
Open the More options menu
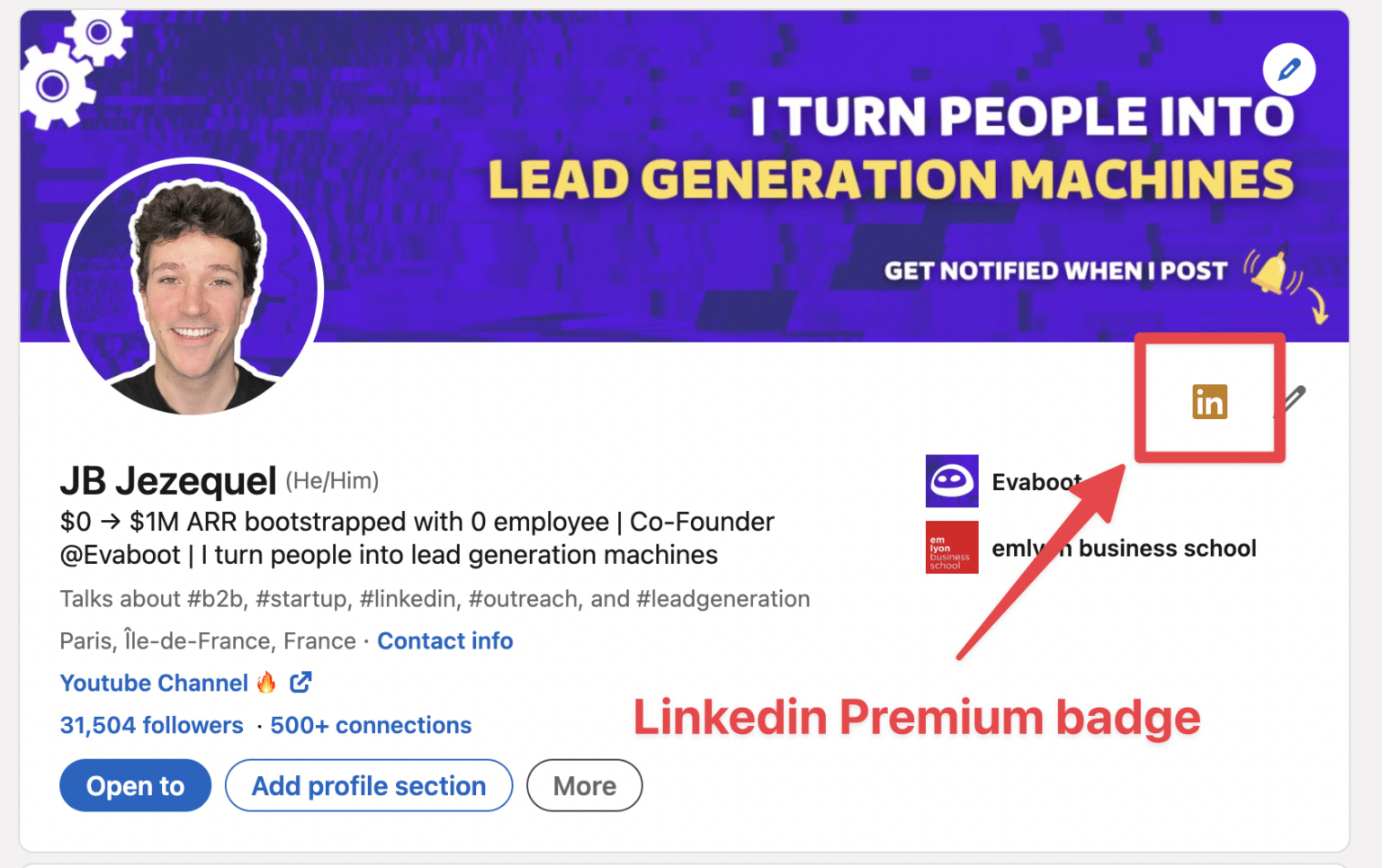tap(584, 785)
